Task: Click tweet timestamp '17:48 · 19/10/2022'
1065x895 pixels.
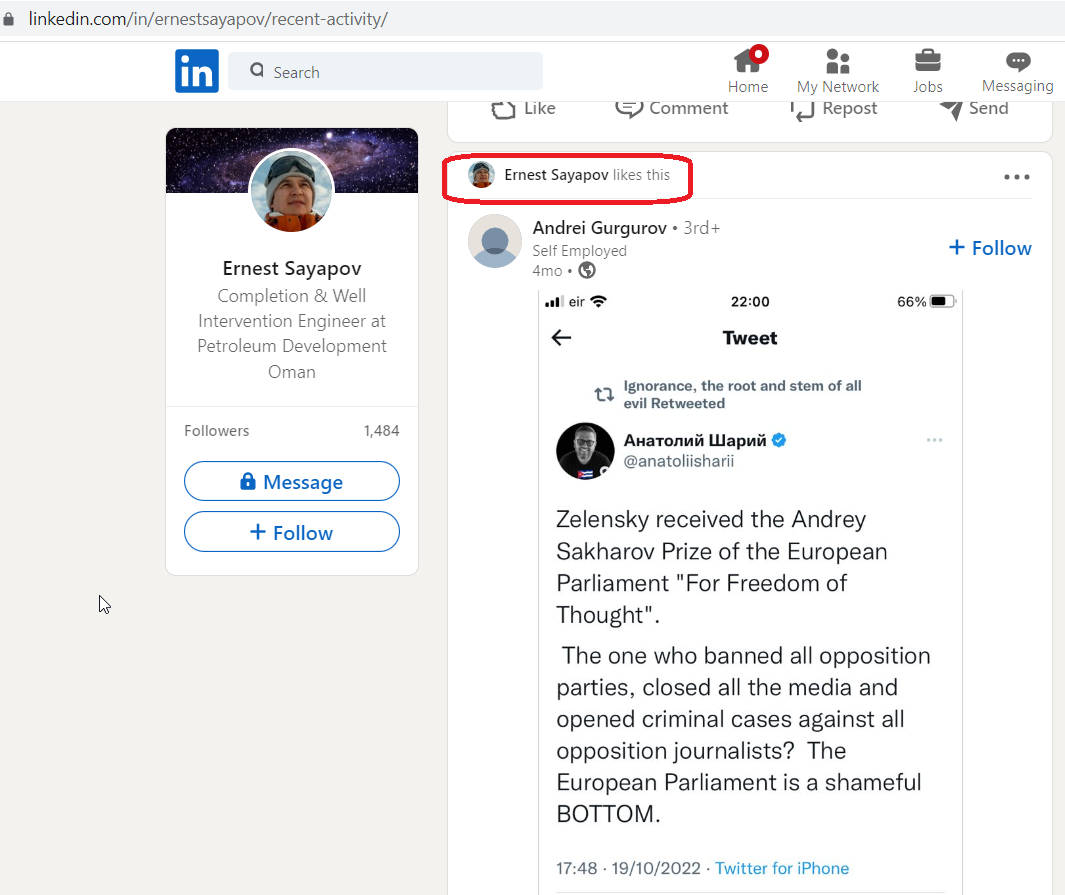Action: point(628,868)
